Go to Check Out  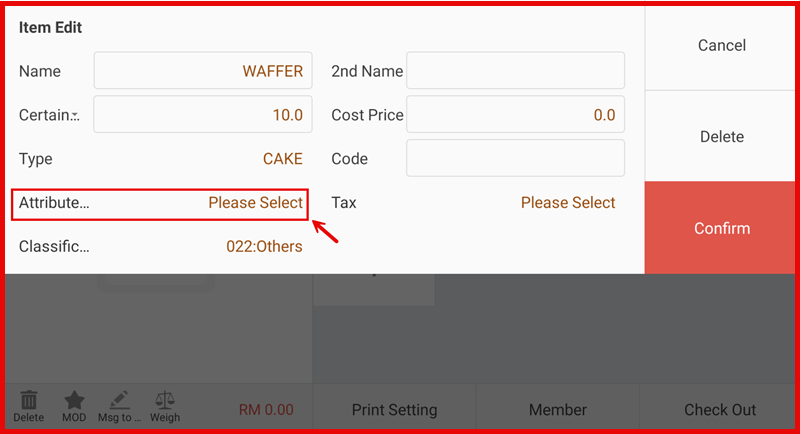[x=720, y=409]
